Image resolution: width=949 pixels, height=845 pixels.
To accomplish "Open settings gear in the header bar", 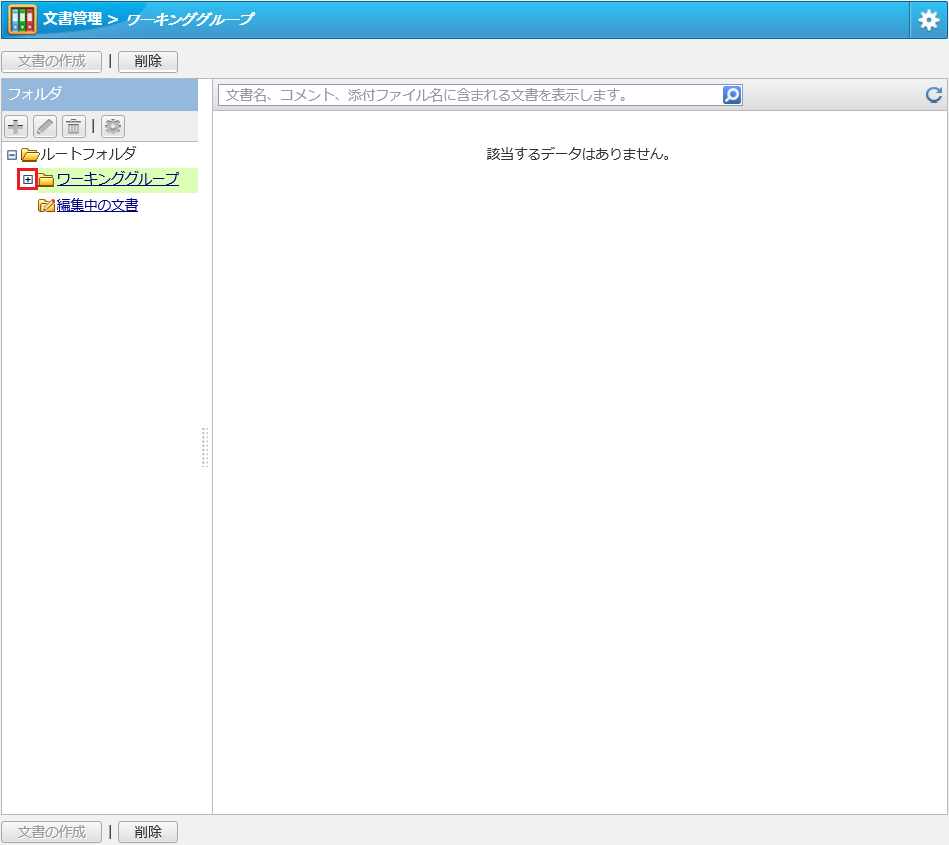I will click(x=928, y=20).
